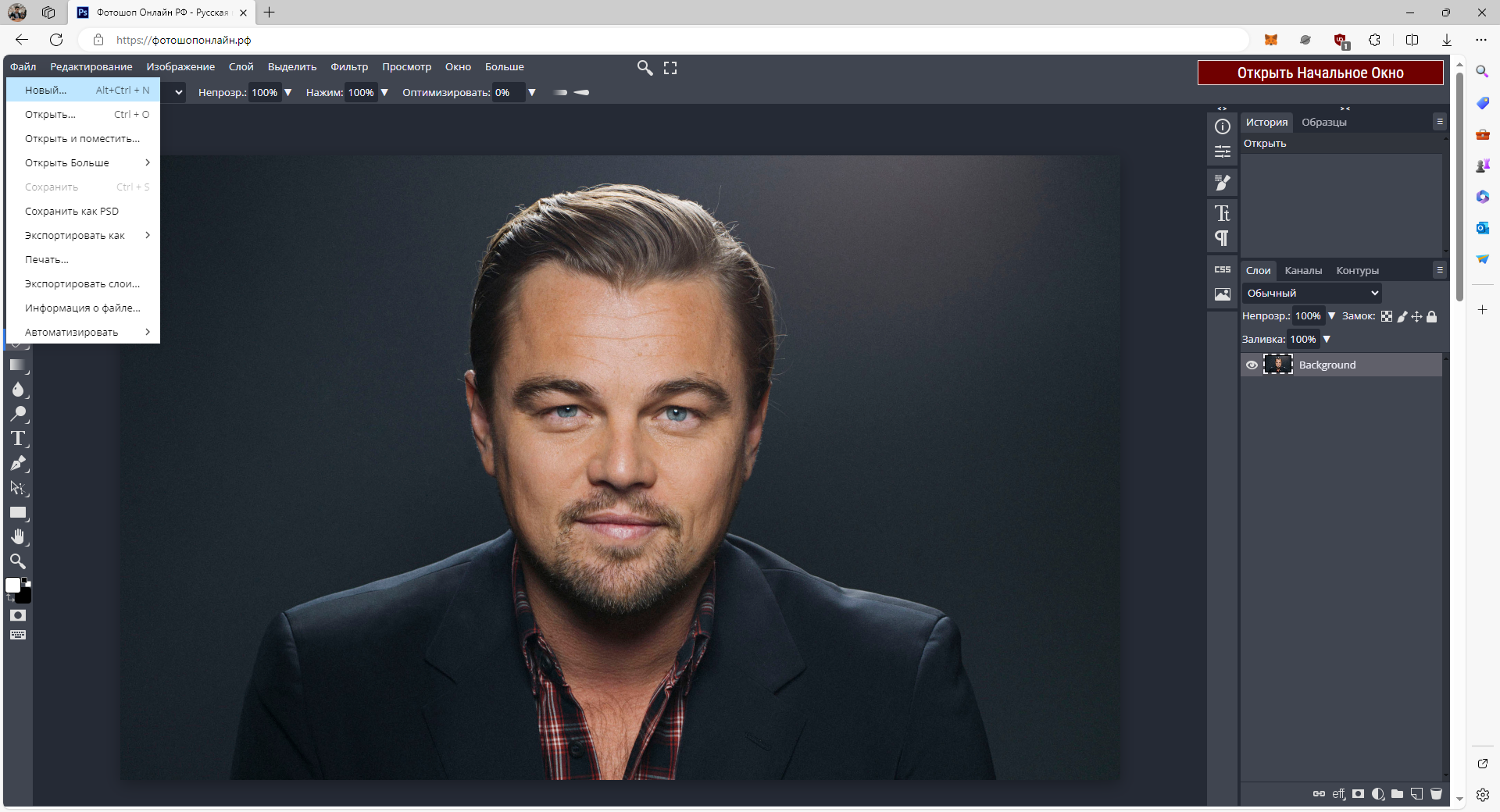This screenshot has height=812, width=1500.
Task: Click Сохранить как PSD menu entry
Action: 72,211
